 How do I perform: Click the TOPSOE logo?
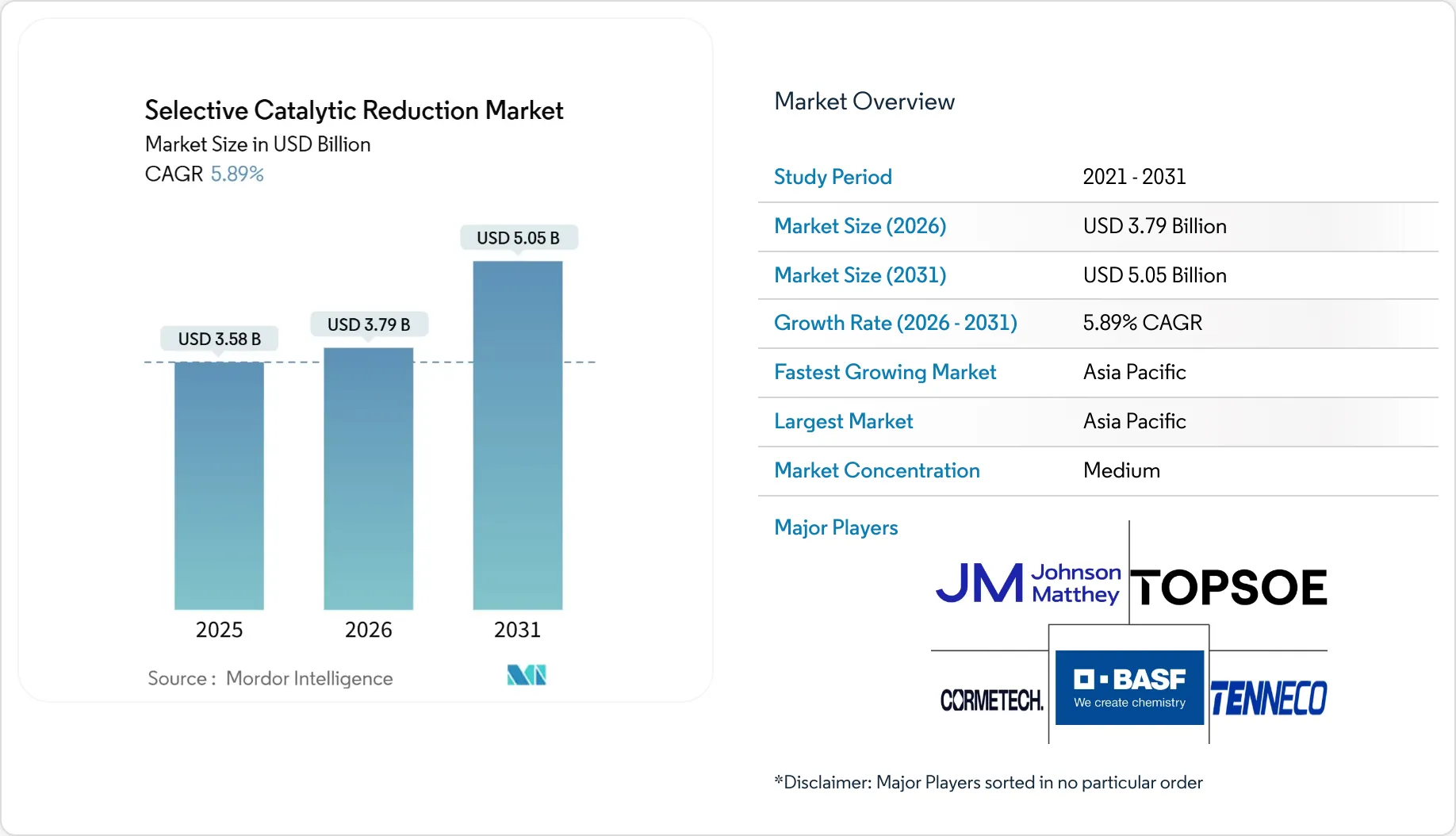(1228, 588)
